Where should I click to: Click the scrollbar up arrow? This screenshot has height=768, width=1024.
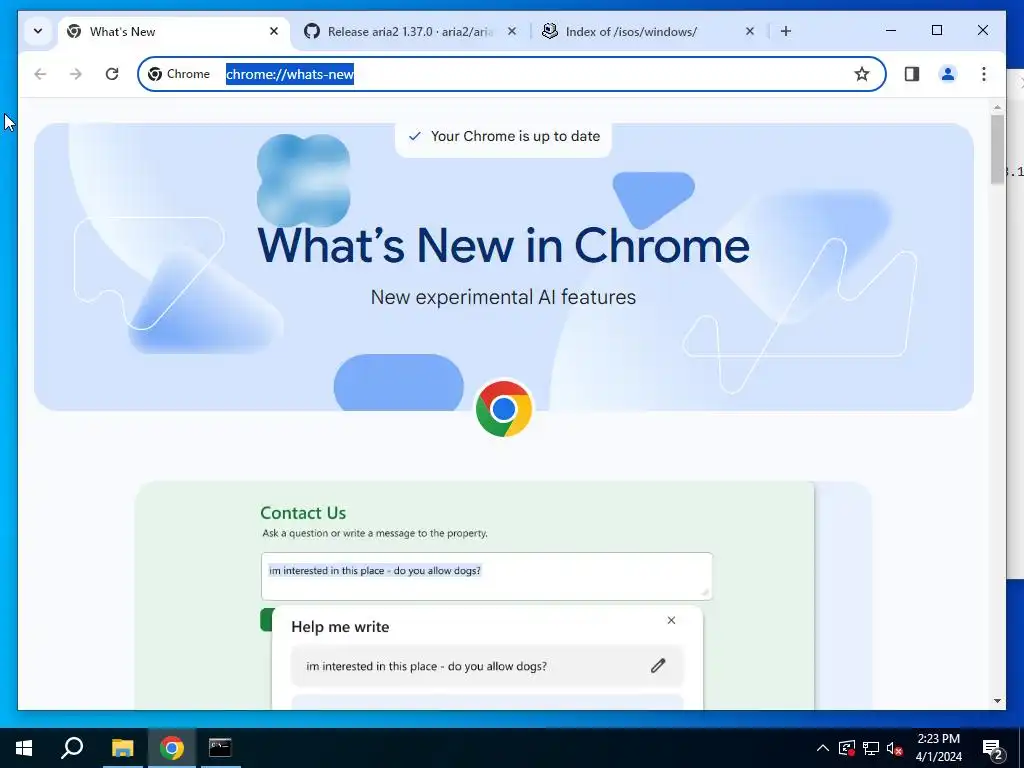click(x=997, y=106)
